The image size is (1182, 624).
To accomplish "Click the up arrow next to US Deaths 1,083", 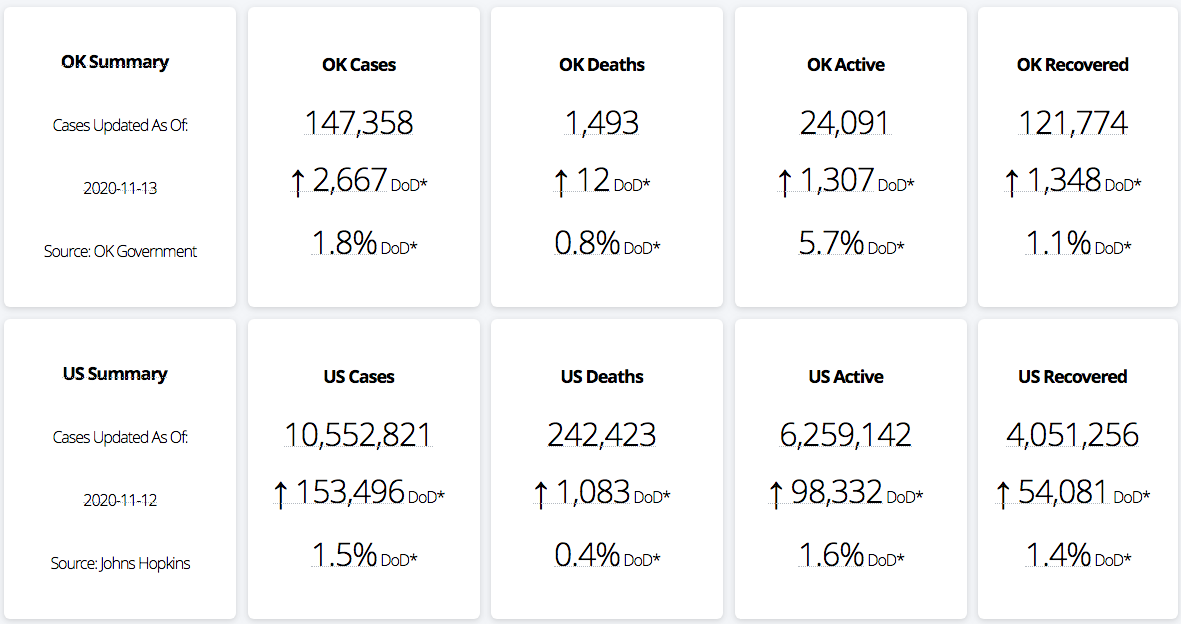I will pyautogui.click(x=541, y=493).
